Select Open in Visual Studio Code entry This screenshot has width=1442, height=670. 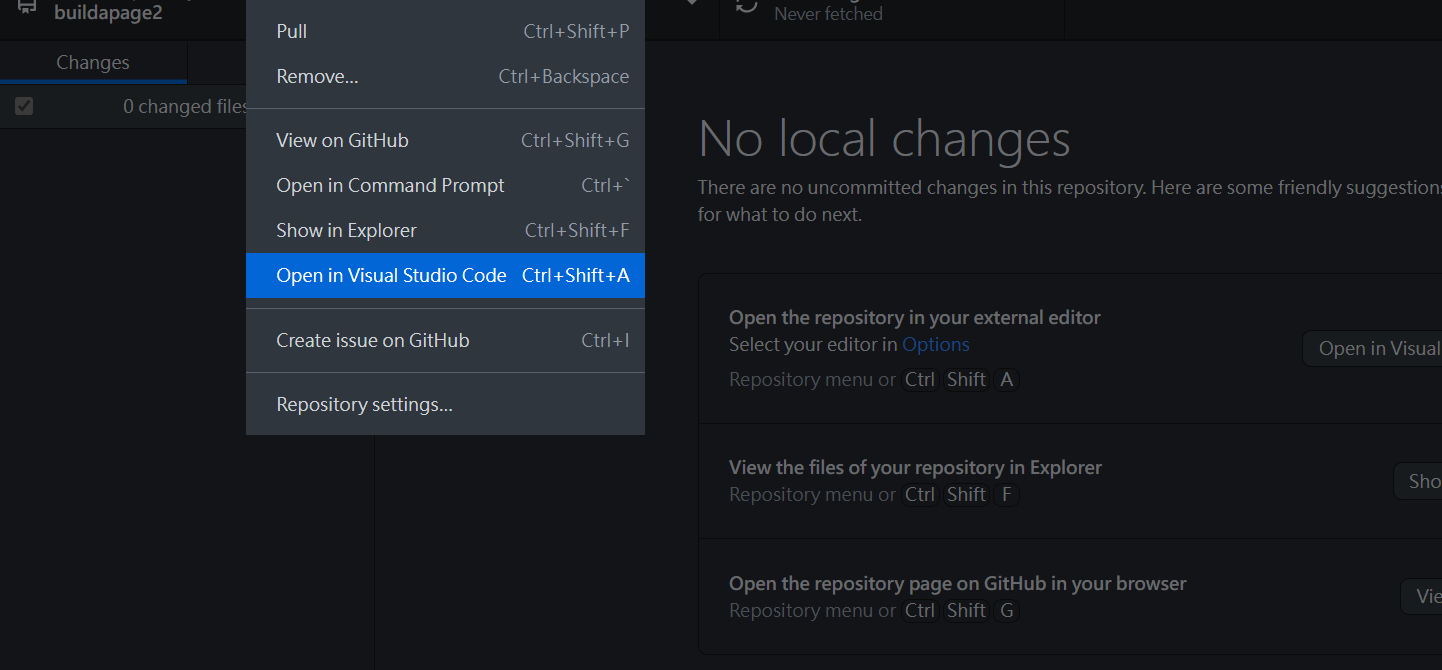(x=445, y=275)
